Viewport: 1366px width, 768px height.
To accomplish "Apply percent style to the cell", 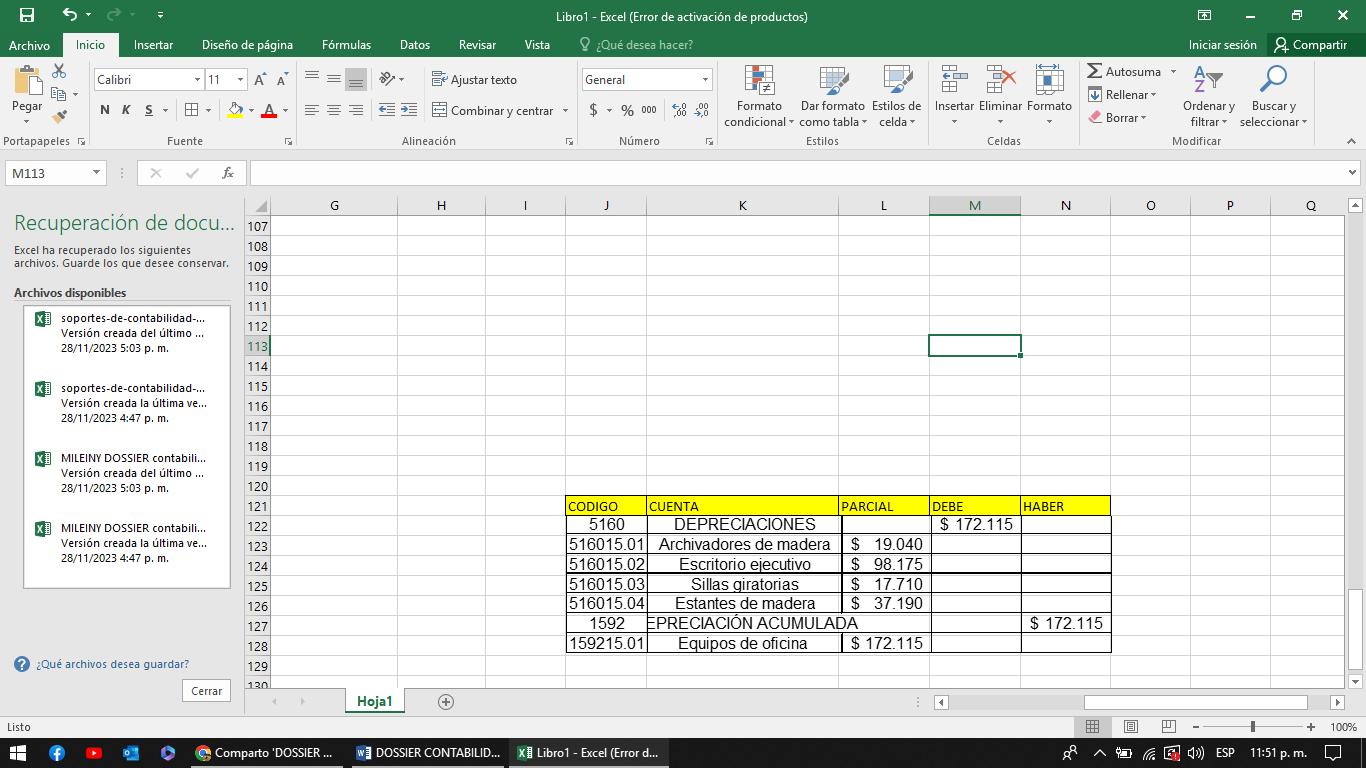I will [x=627, y=110].
